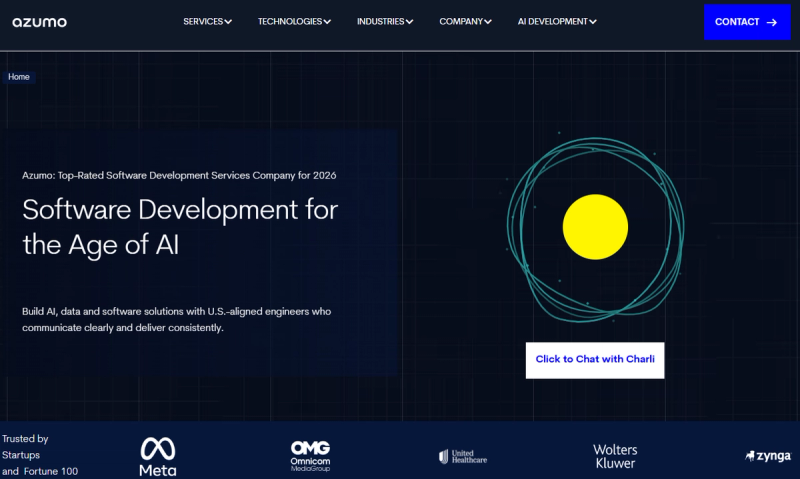This screenshot has height=479, width=800.
Task: Expand the Services chevron arrow
Action: tap(228, 22)
